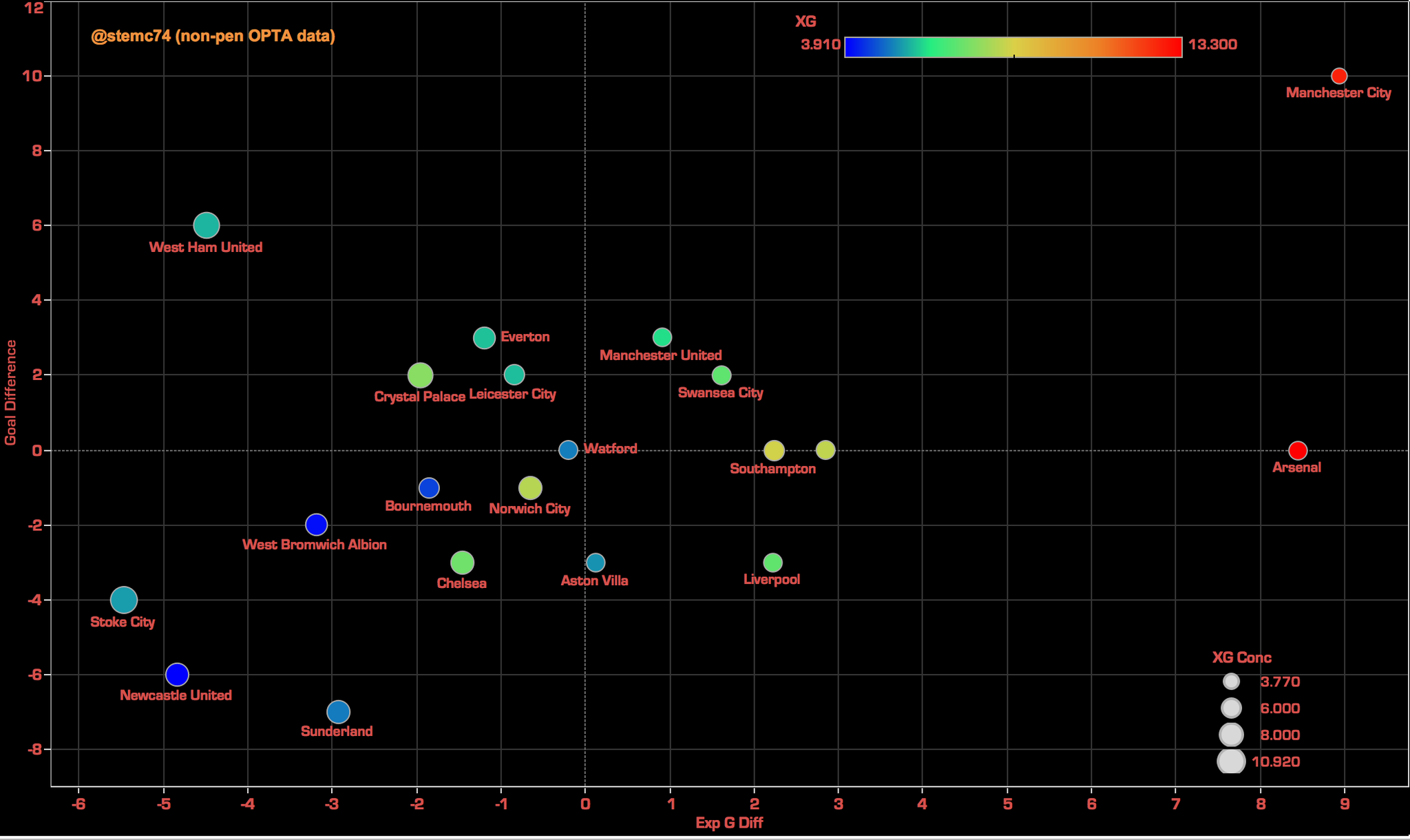Click the 13.300 maximum XG value
Viewport: 1410px width, 840px height.
tap(1212, 45)
